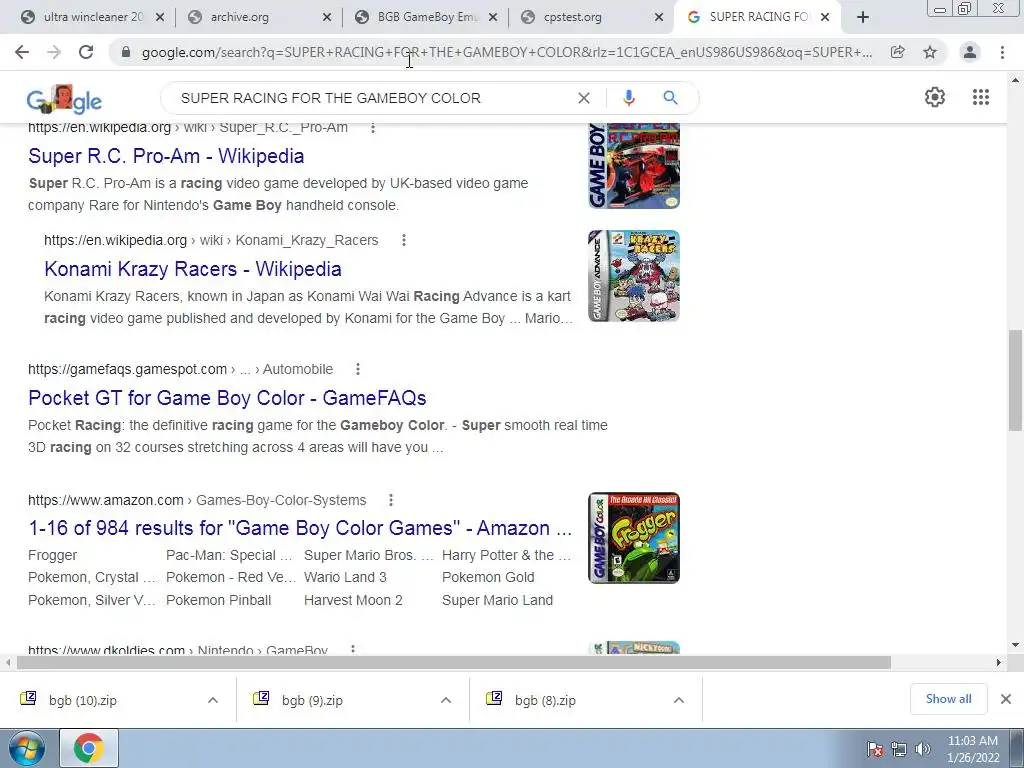Open options for Konami Krazy Racers result
The width and height of the screenshot is (1024, 768).
pyautogui.click(x=404, y=240)
